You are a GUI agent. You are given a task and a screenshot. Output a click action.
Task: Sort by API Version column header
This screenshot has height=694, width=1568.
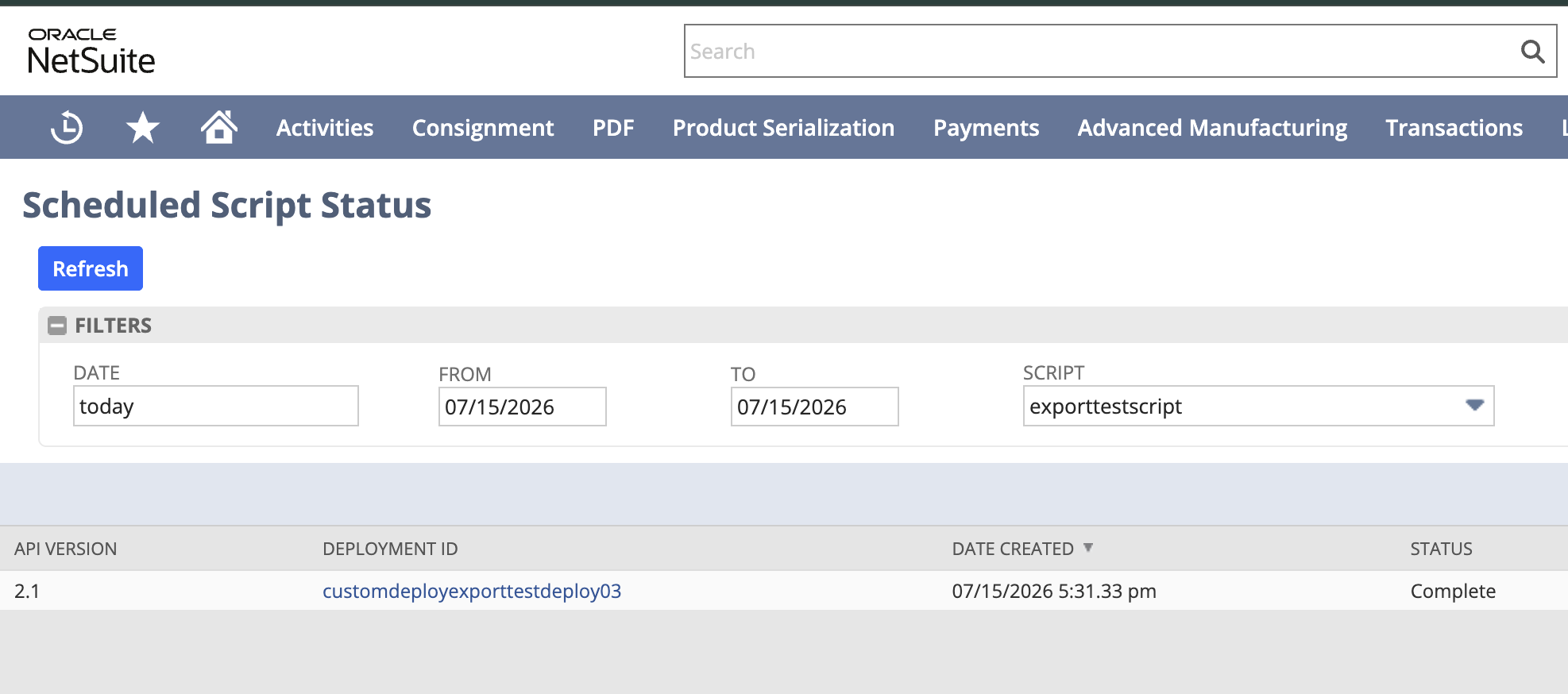[x=66, y=549]
